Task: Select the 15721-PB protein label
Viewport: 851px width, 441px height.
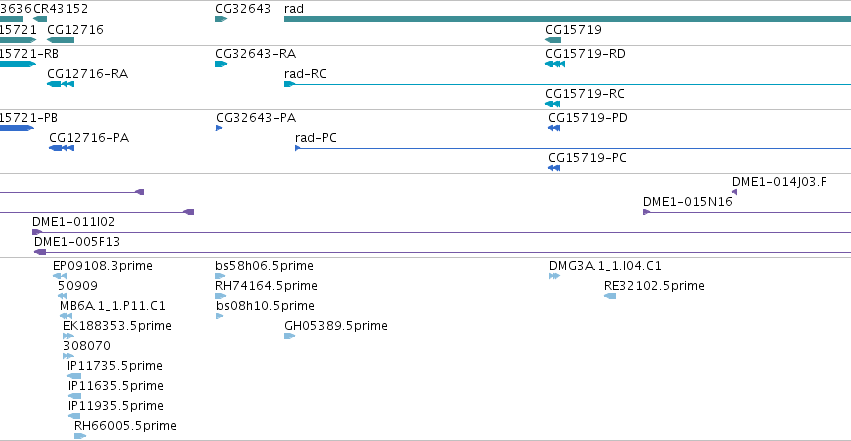Action: click(x=29, y=118)
